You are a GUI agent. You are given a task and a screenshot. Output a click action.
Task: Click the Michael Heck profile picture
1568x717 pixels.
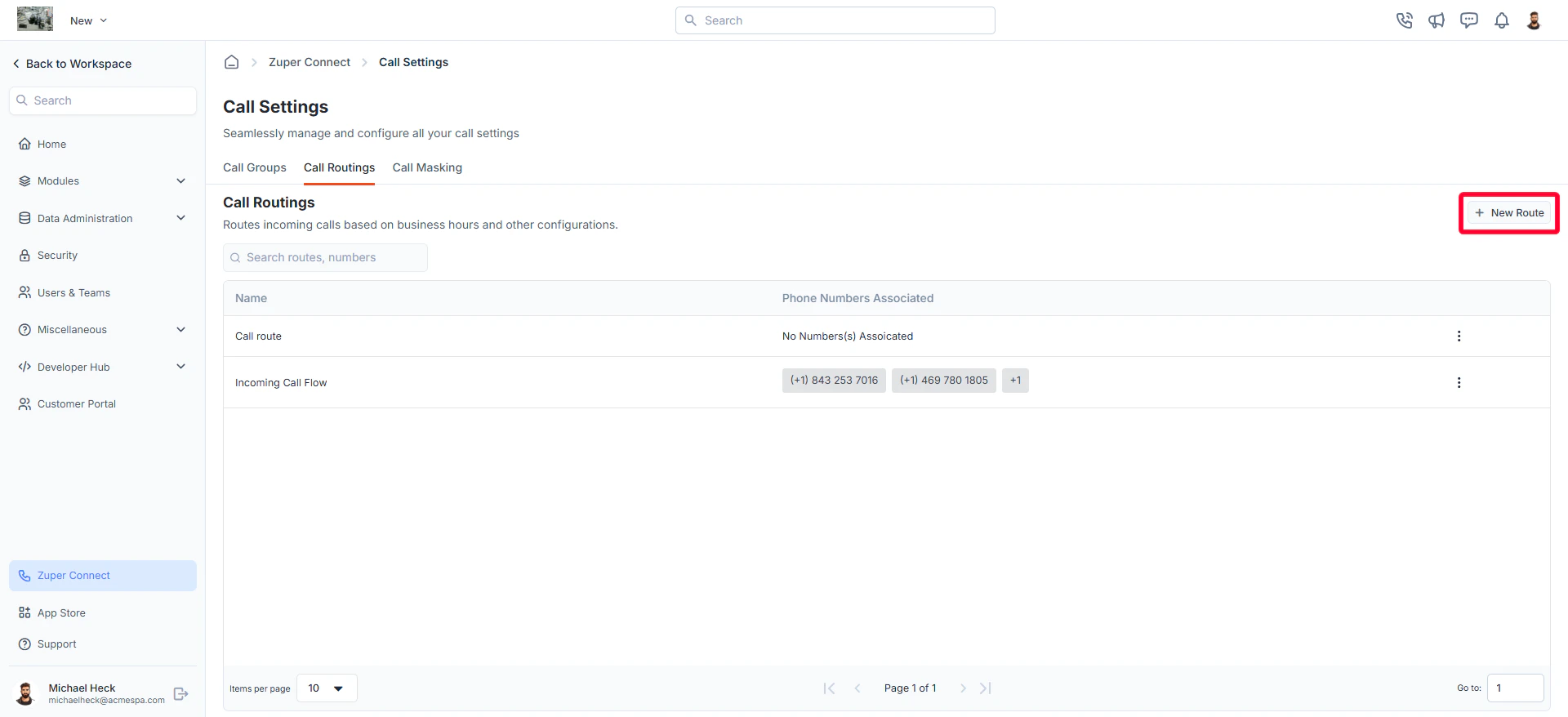26,694
